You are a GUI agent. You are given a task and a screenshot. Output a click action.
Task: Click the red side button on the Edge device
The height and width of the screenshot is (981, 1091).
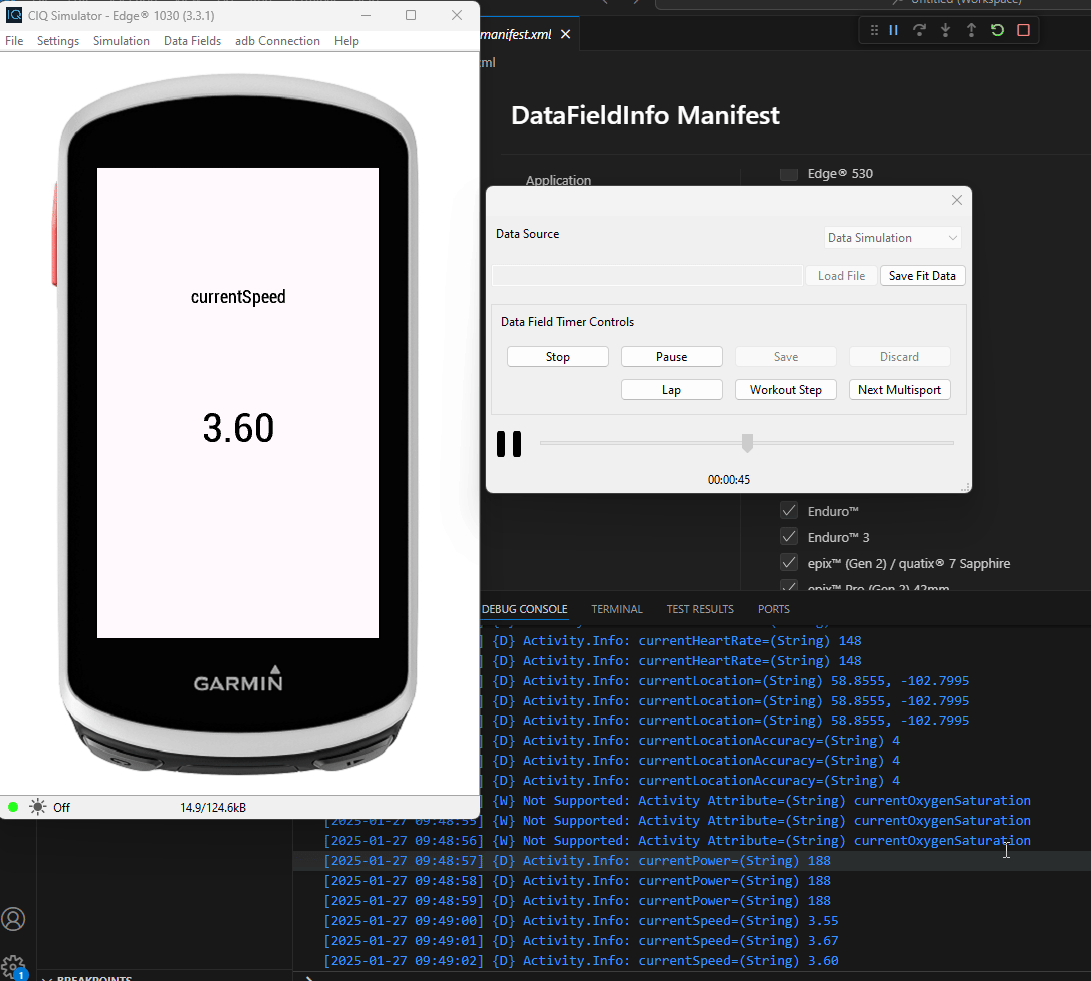pos(54,234)
